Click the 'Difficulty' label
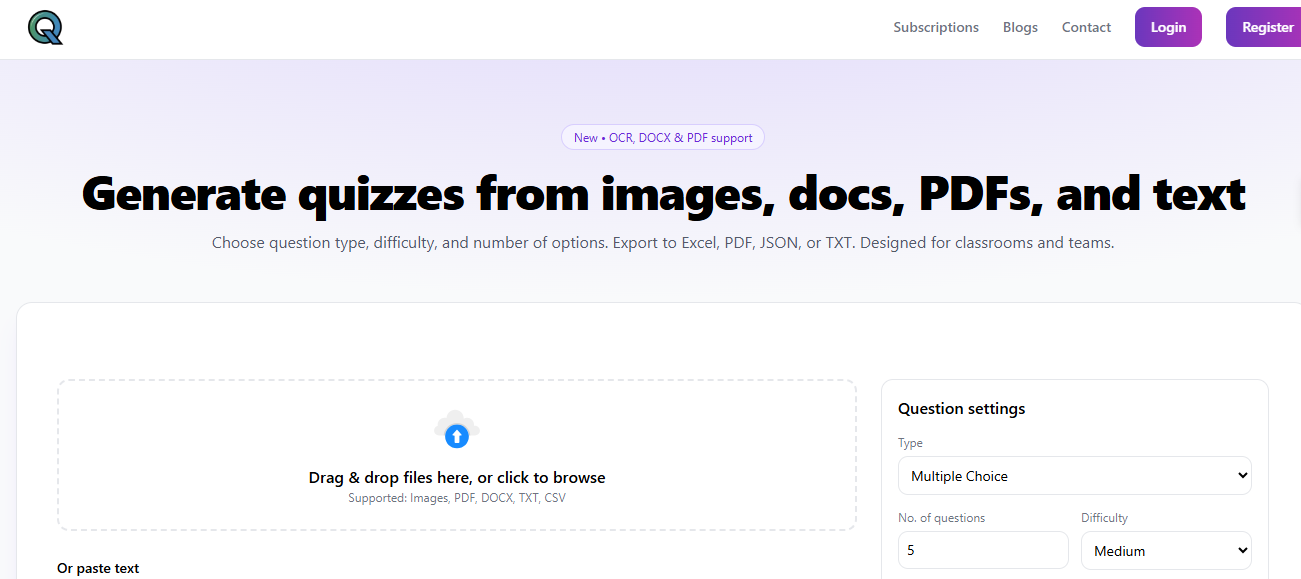The height and width of the screenshot is (579, 1301). (1104, 518)
